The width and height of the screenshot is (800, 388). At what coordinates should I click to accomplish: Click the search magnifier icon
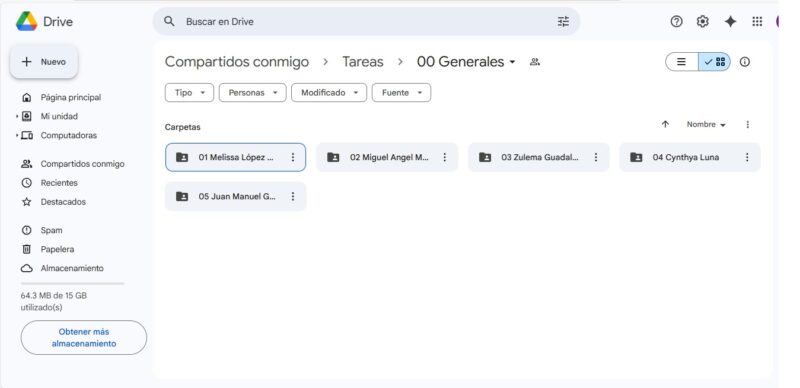click(169, 21)
